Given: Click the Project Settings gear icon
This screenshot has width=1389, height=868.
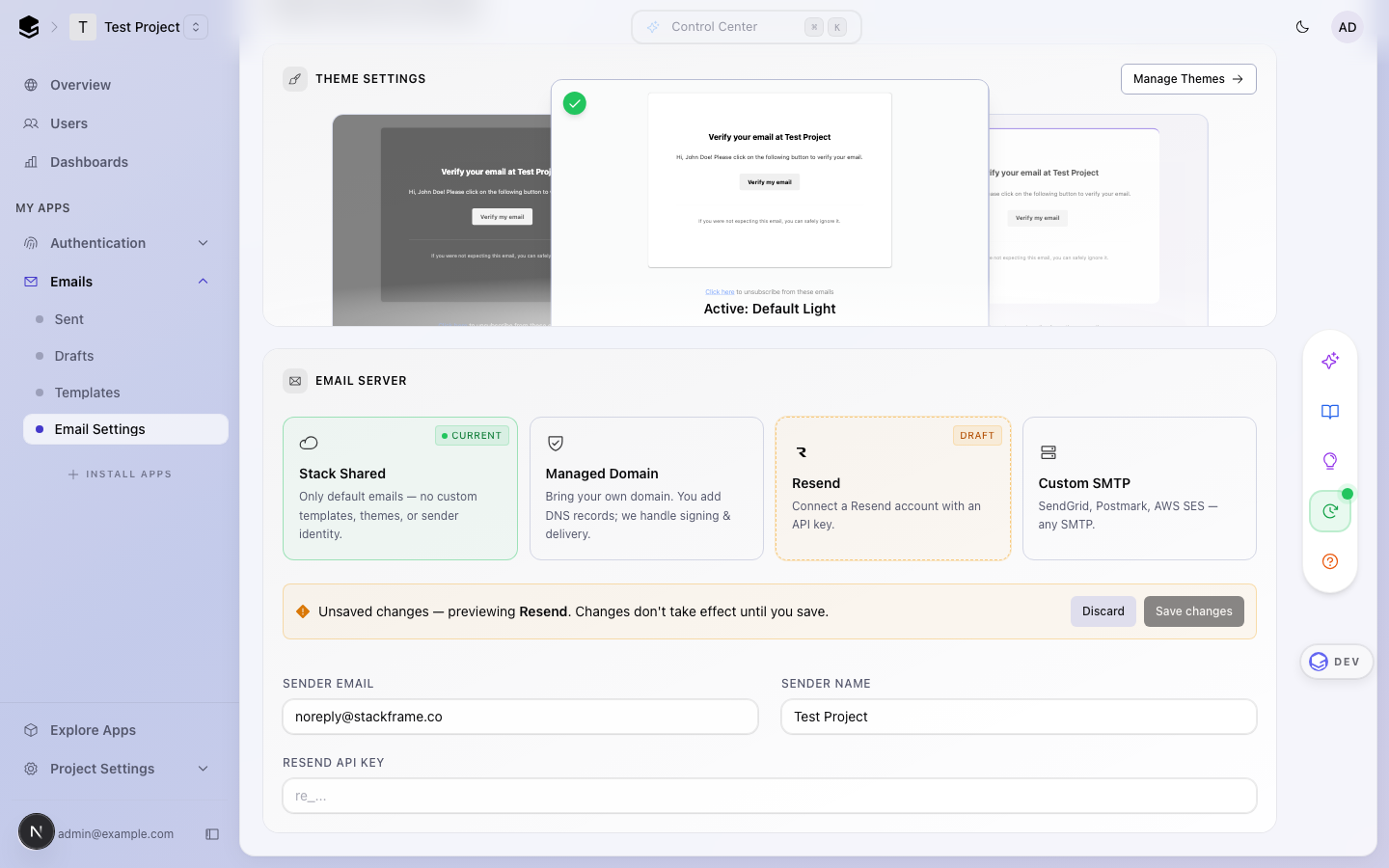Looking at the screenshot, I should tap(31, 769).
